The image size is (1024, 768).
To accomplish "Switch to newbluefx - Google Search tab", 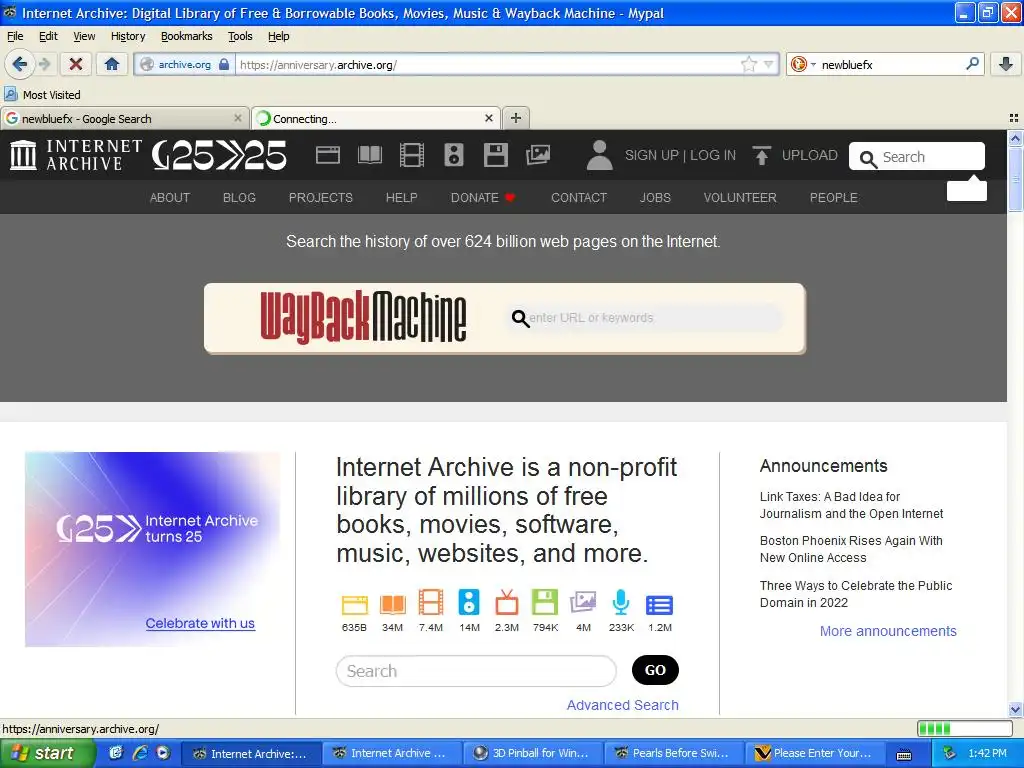I will pyautogui.click(x=125, y=118).
